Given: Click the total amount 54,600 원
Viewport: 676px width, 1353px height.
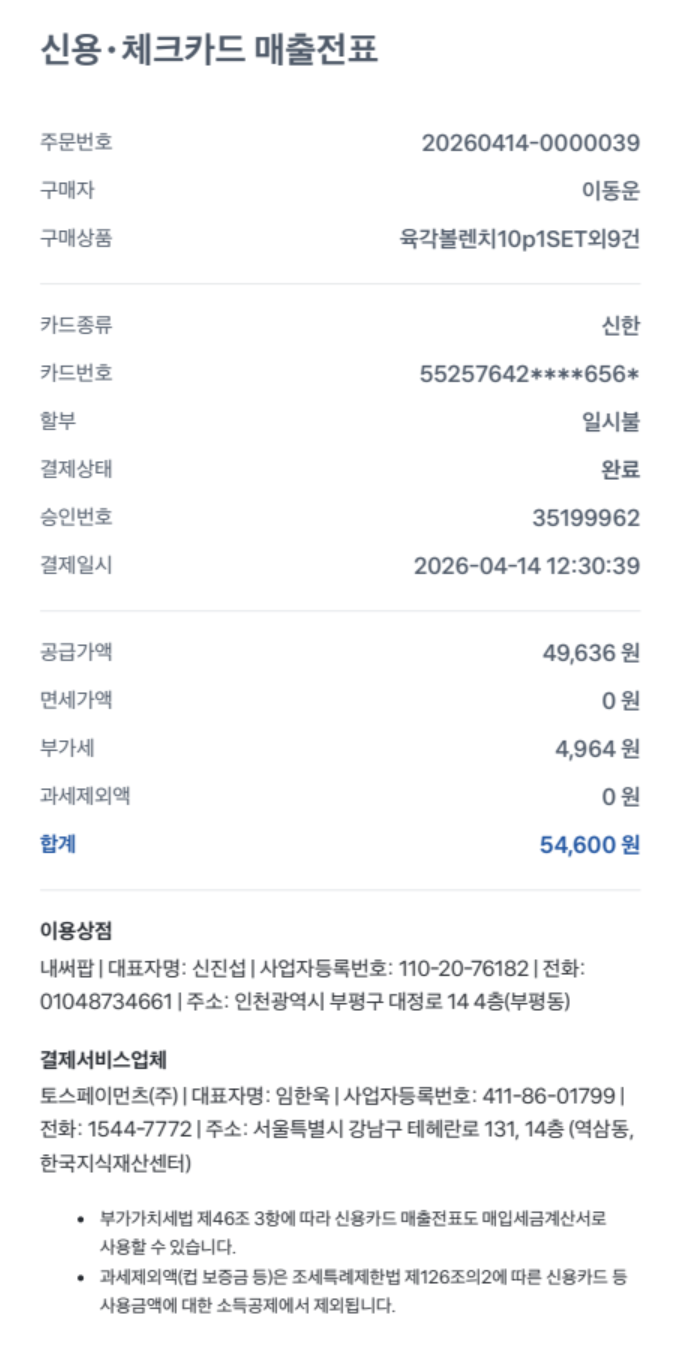Looking at the screenshot, I should coord(590,845).
